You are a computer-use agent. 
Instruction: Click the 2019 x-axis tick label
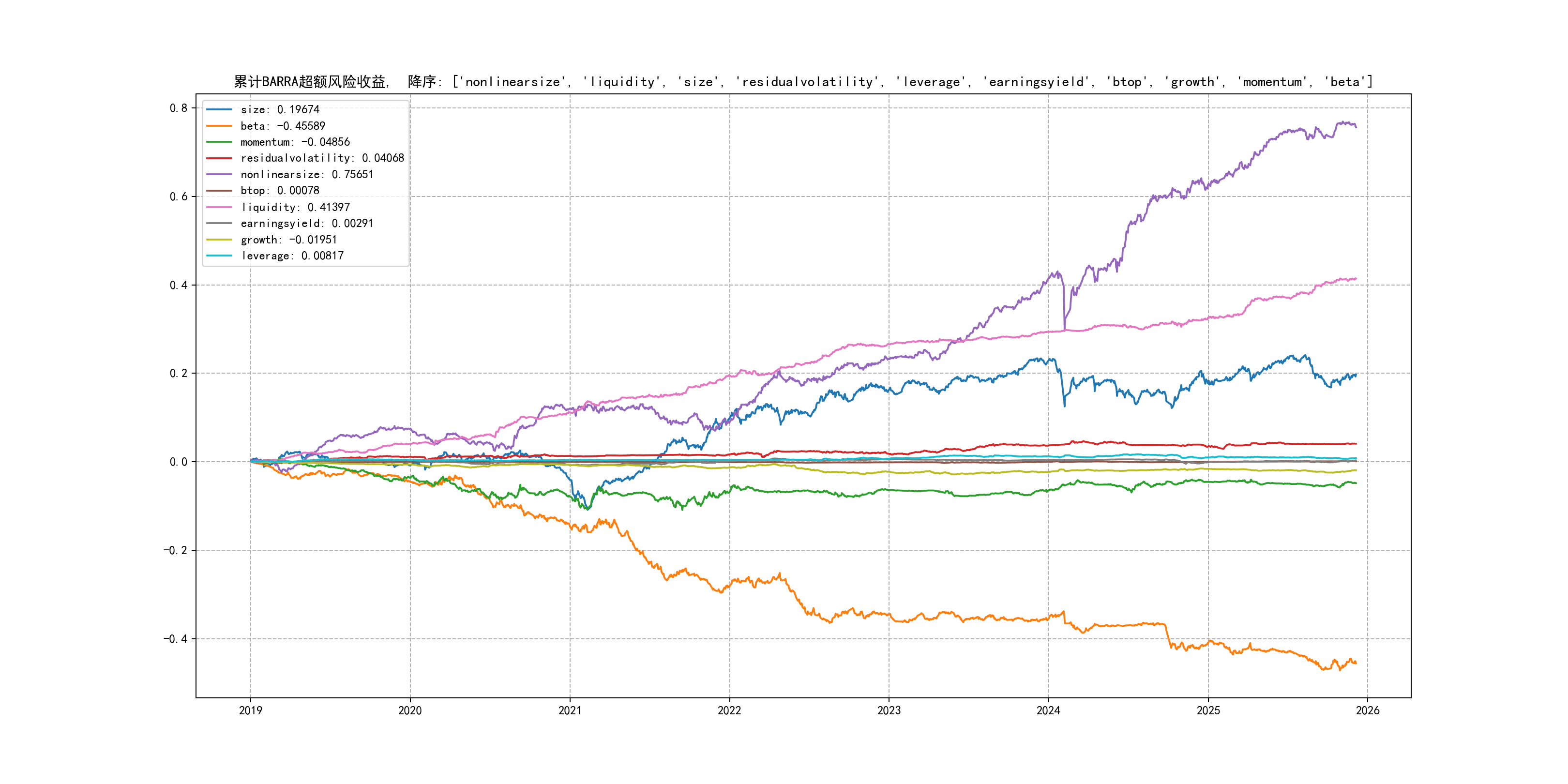250,710
